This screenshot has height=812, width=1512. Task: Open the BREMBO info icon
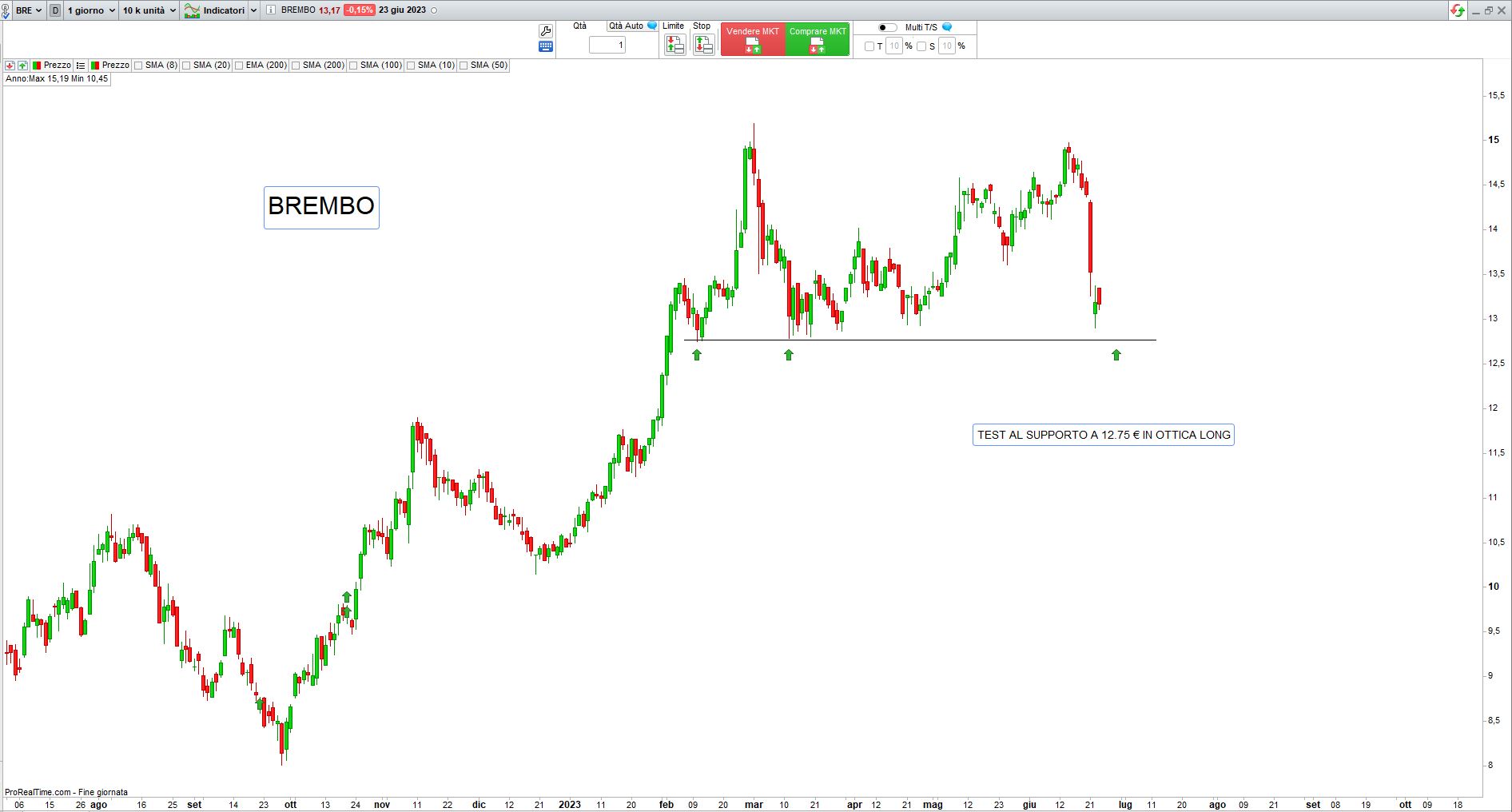tap(271, 10)
